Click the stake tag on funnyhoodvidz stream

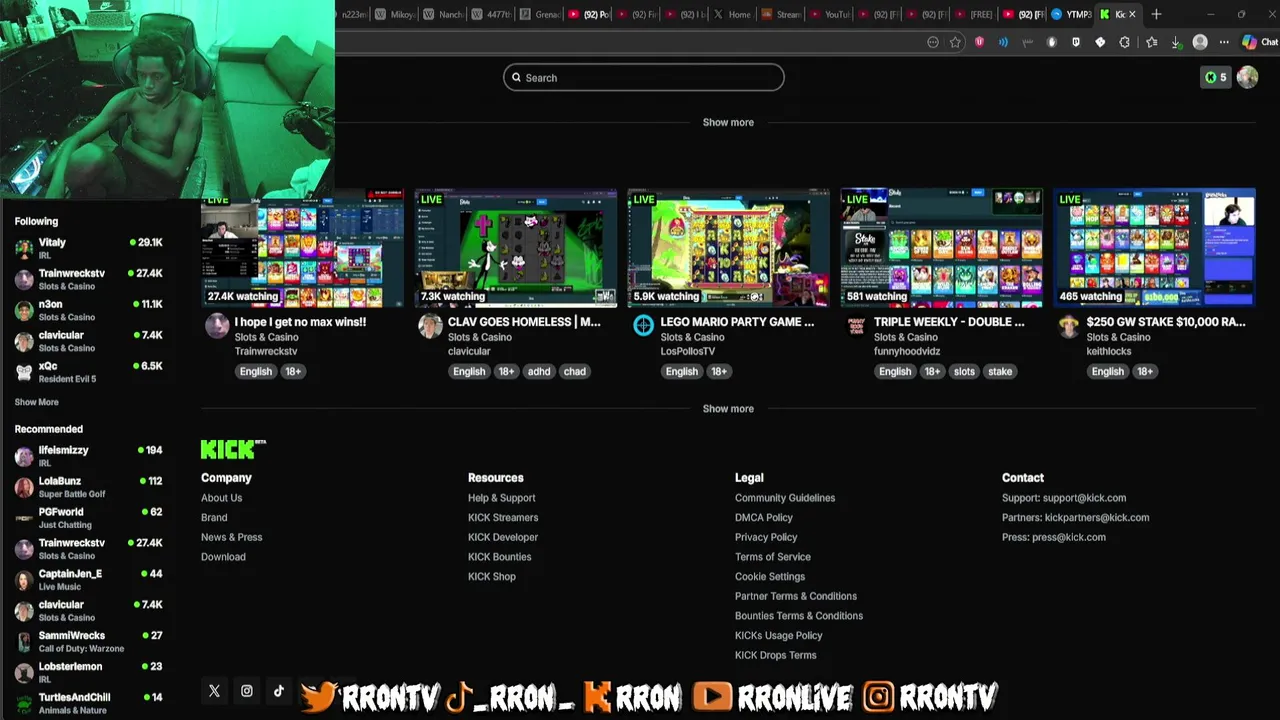tap(1000, 371)
